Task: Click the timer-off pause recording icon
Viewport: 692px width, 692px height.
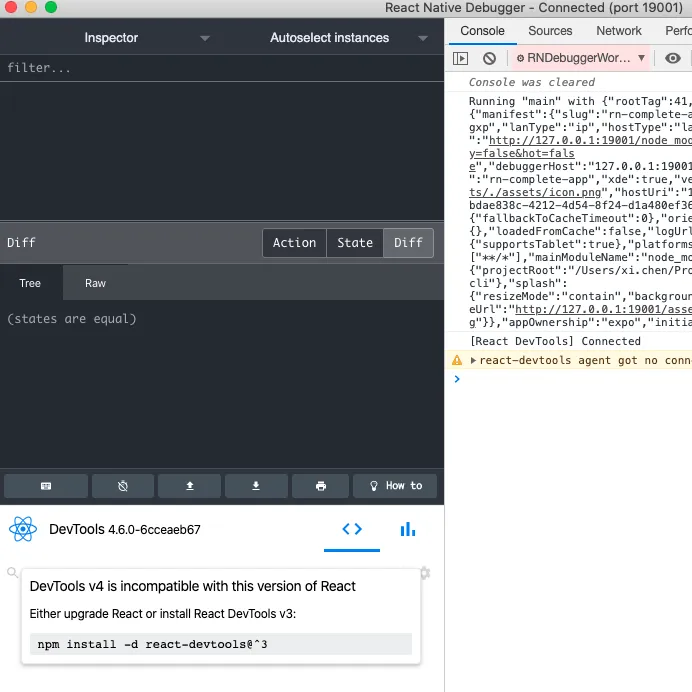Action: click(x=123, y=486)
